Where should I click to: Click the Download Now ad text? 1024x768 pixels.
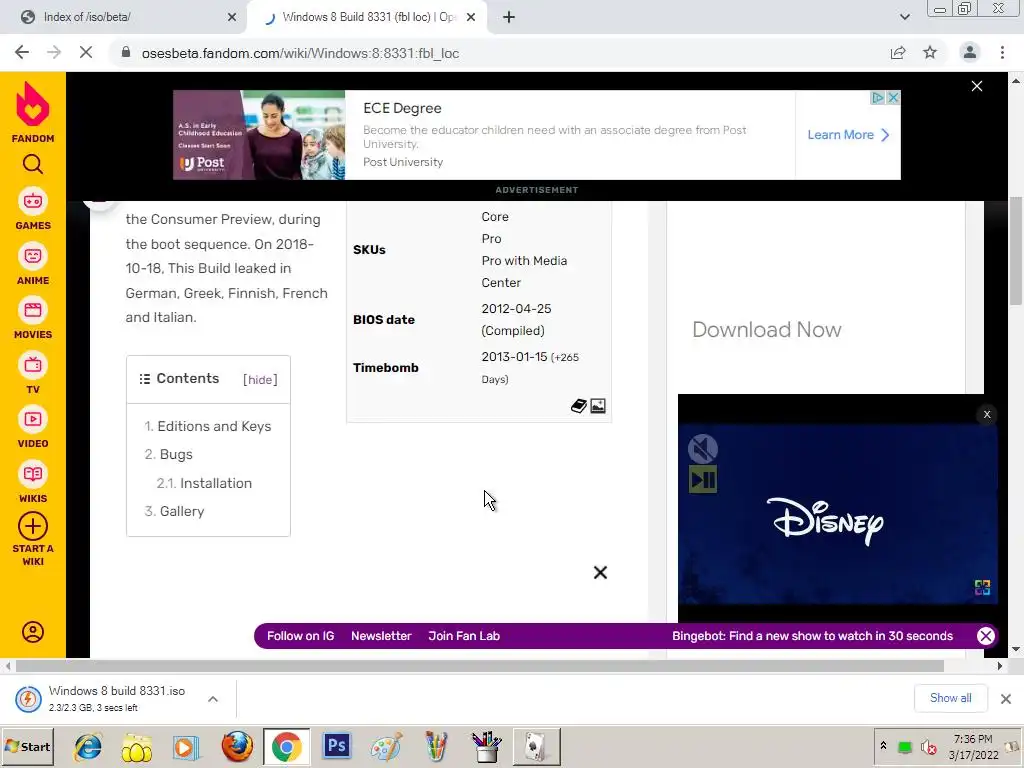(767, 330)
